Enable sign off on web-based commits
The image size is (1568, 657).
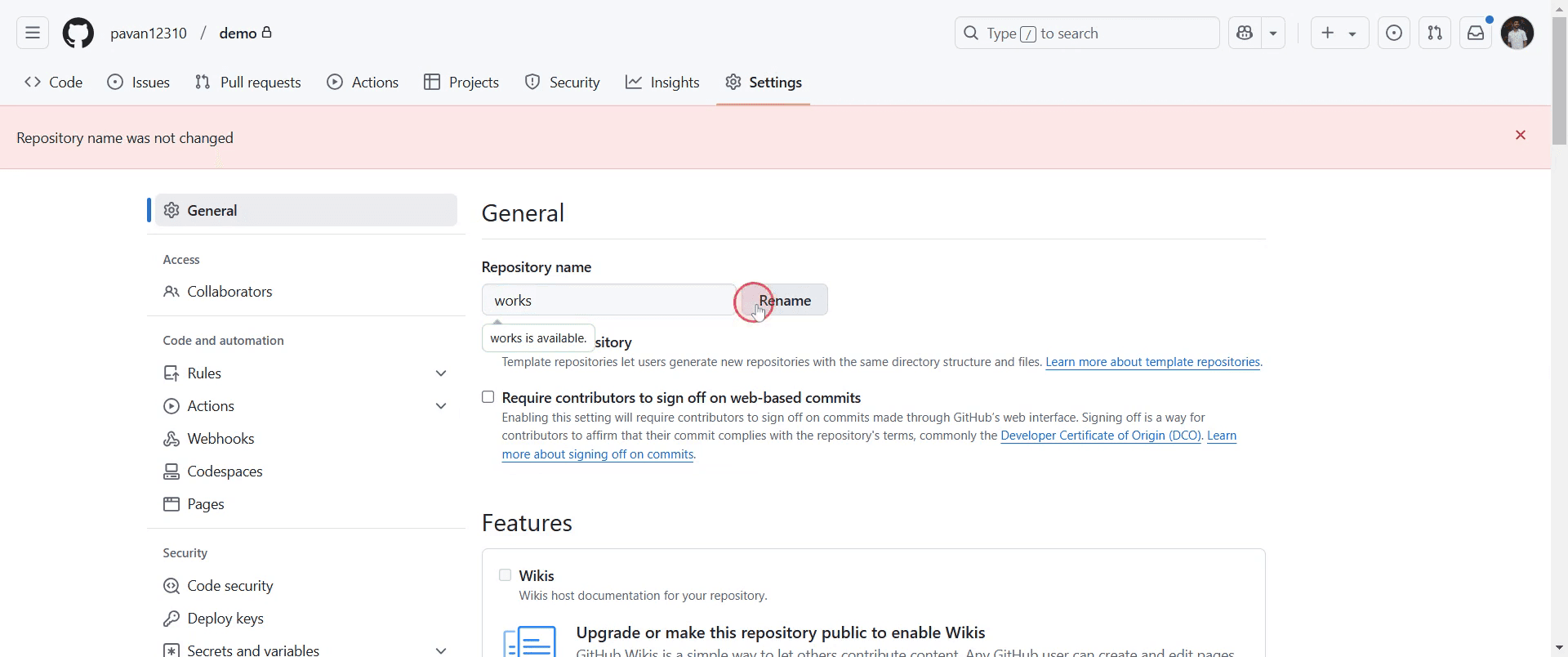coord(488,397)
